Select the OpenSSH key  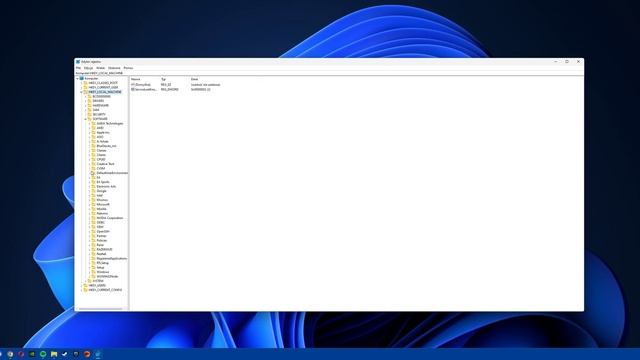103,231
